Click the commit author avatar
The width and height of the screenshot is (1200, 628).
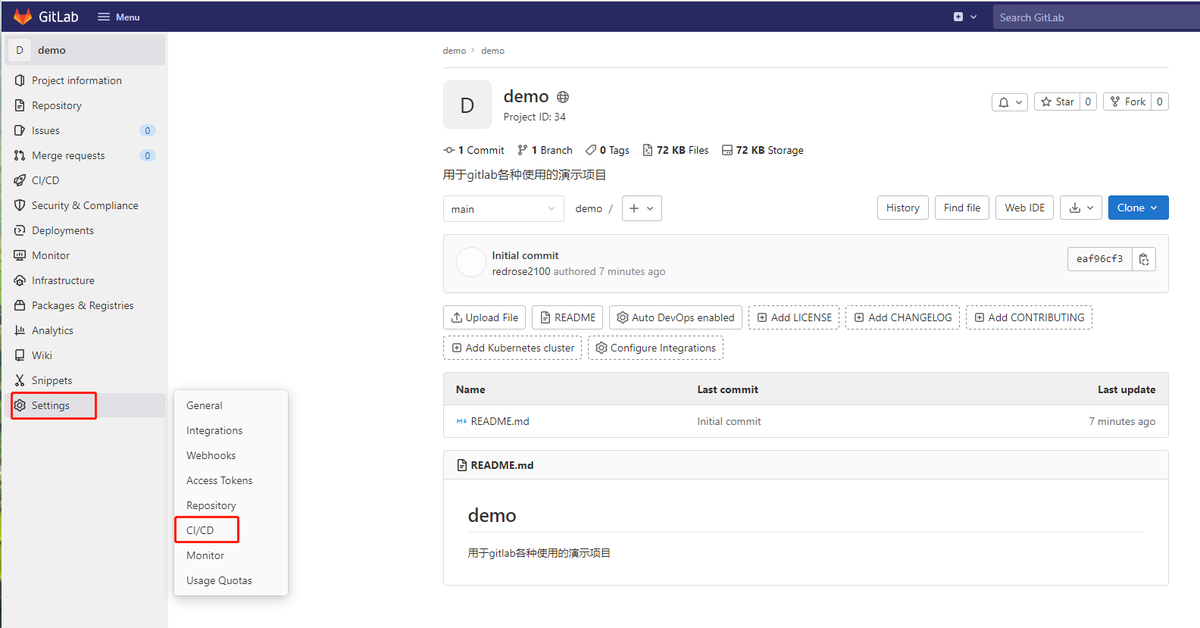pos(471,263)
